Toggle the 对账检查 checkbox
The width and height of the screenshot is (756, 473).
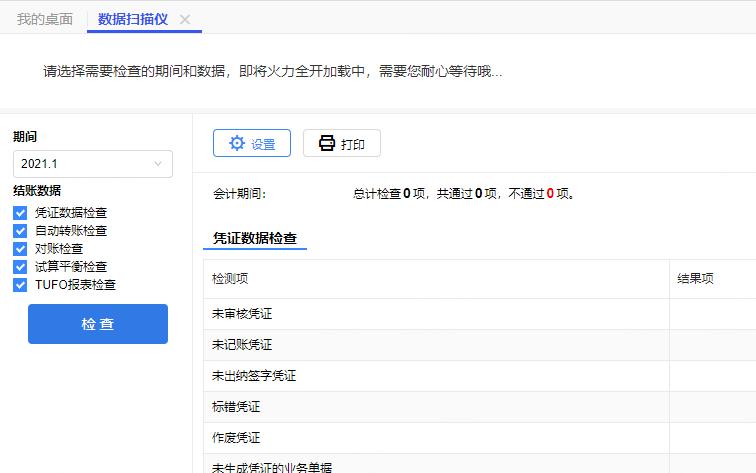(20, 248)
